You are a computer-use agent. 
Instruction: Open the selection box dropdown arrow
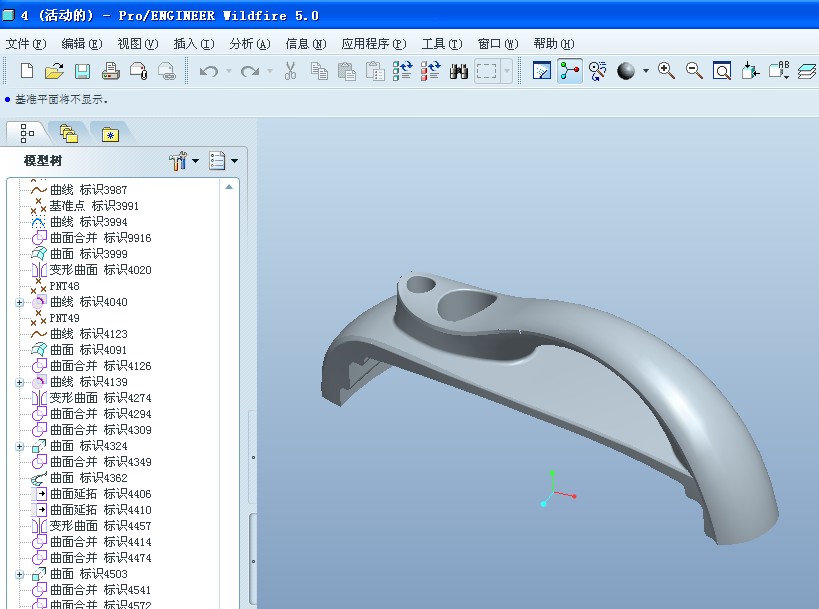click(507, 71)
